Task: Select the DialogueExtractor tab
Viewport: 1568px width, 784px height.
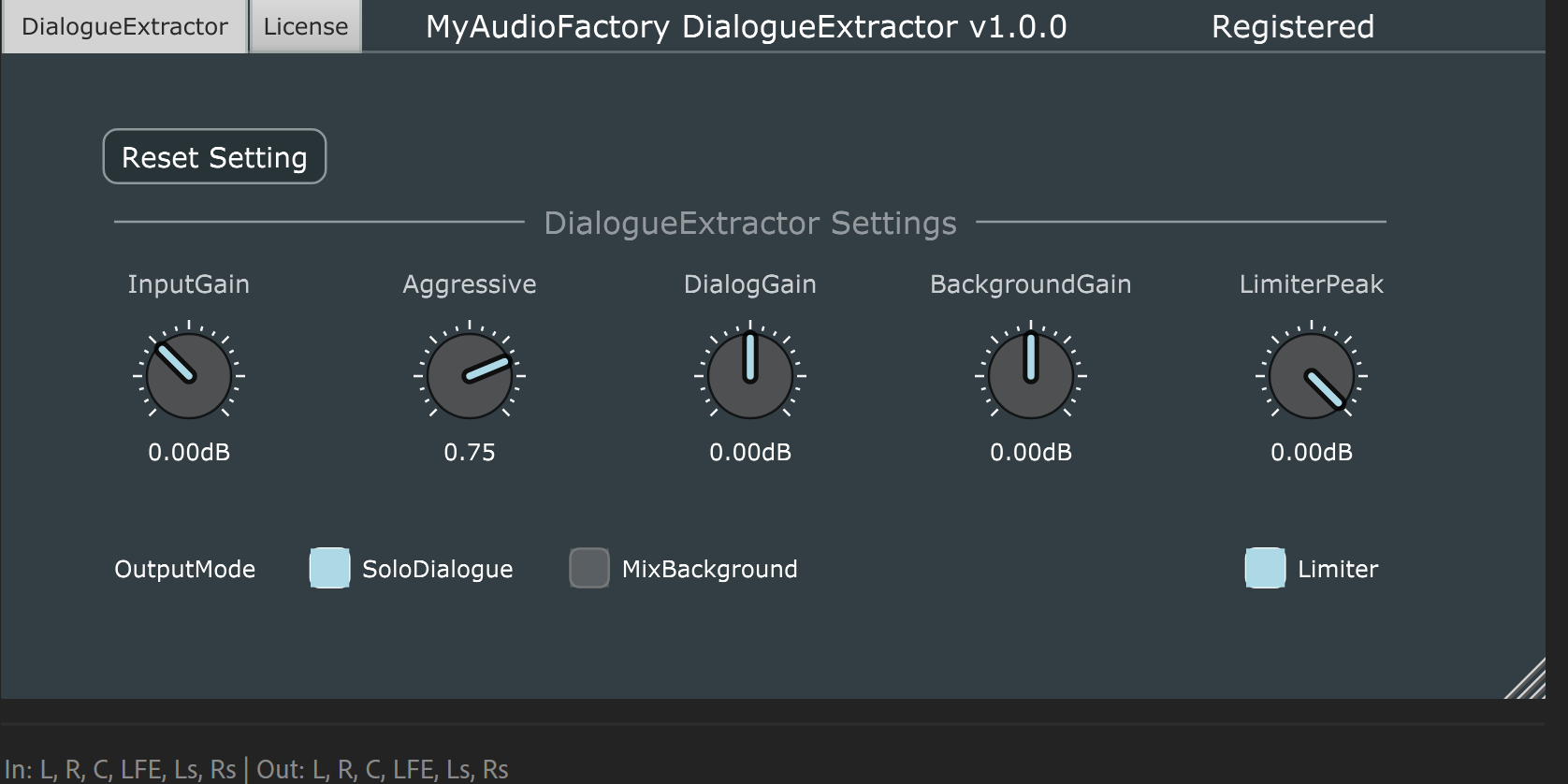Action: (x=123, y=26)
